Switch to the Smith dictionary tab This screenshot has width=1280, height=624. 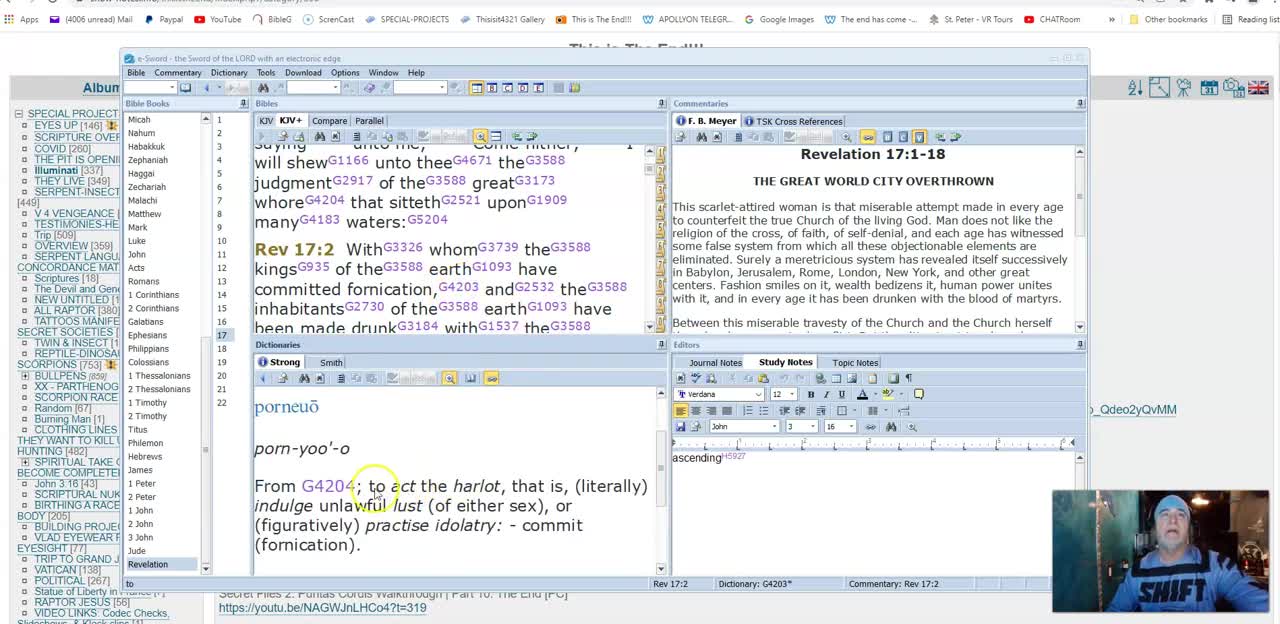click(x=331, y=362)
